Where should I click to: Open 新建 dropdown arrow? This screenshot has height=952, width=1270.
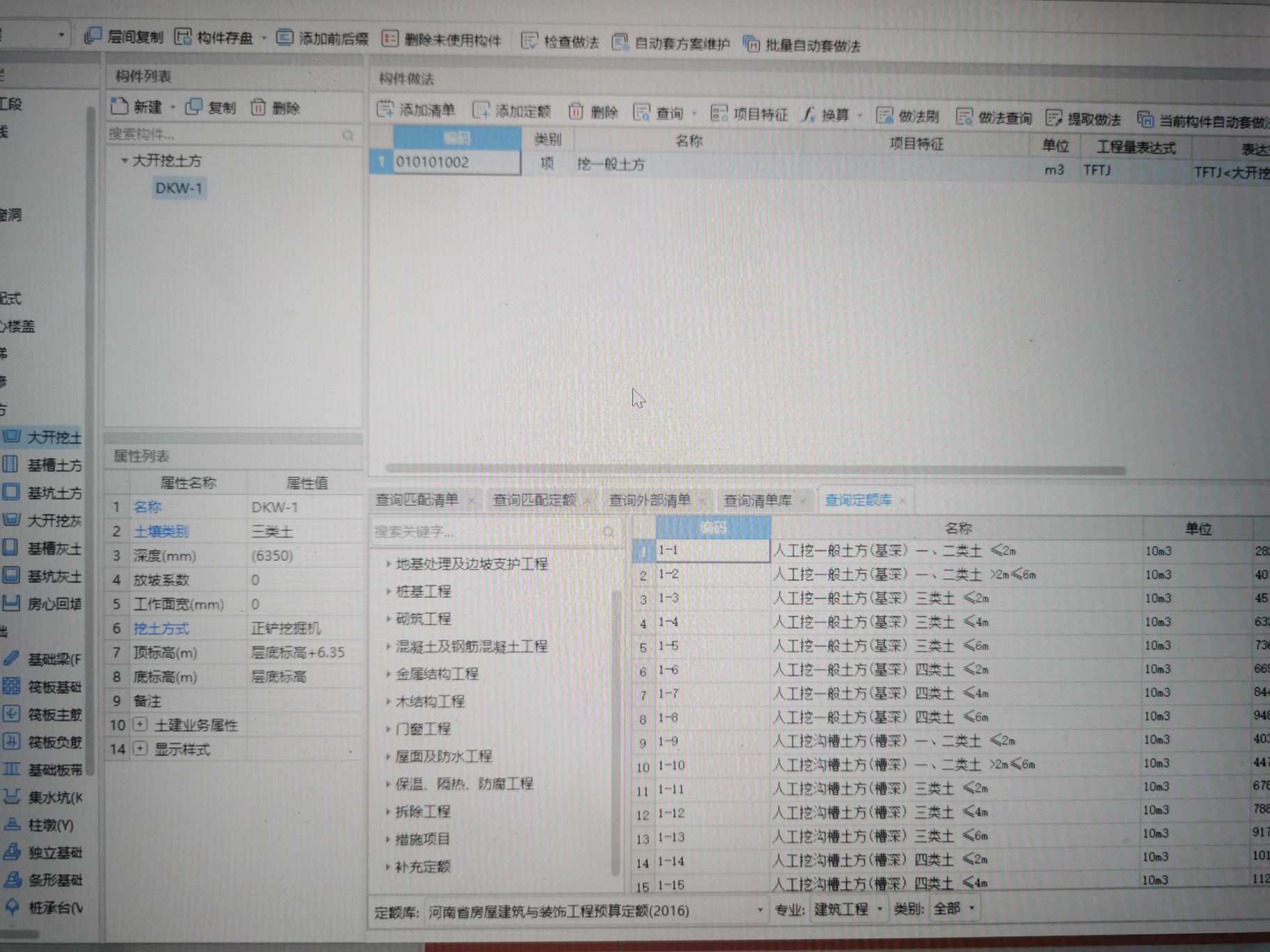(173, 107)
